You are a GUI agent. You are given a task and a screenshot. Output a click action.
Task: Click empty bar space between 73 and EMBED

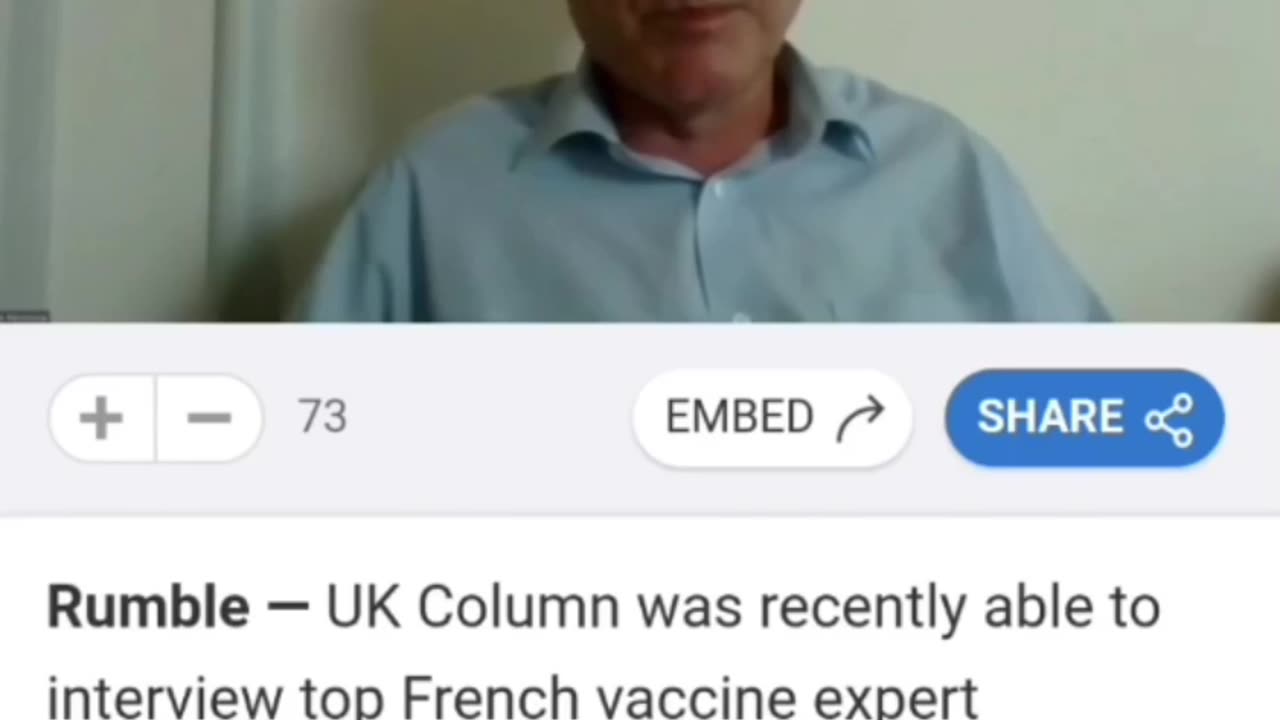pos(490,418)
